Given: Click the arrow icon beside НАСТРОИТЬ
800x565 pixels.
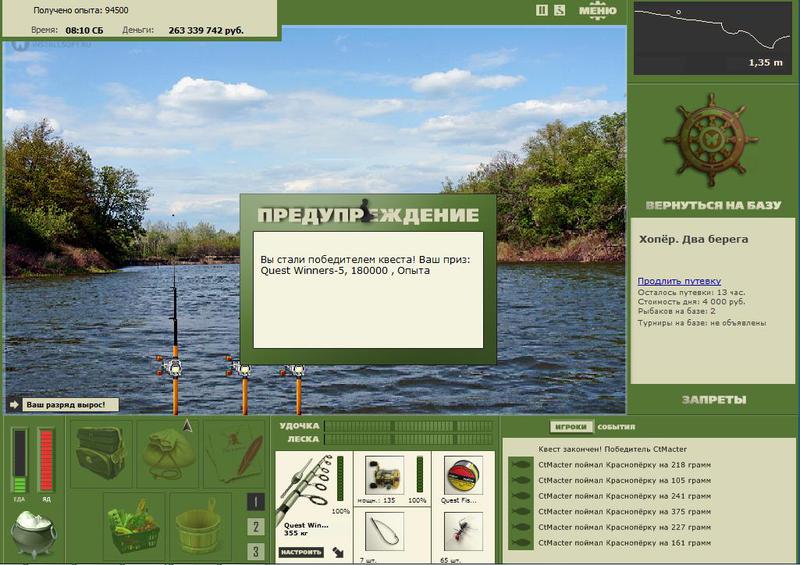Looking at the screenshot, I should pyautogui.click(x=338, y=552).
